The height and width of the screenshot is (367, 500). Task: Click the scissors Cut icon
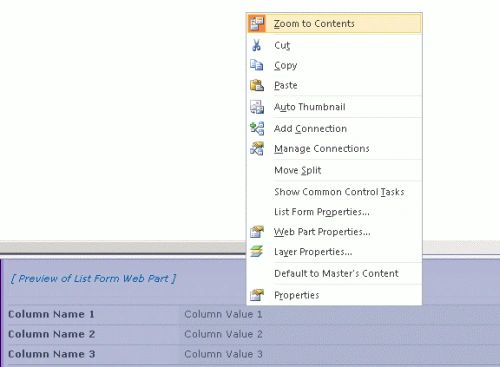coord(256,45)
